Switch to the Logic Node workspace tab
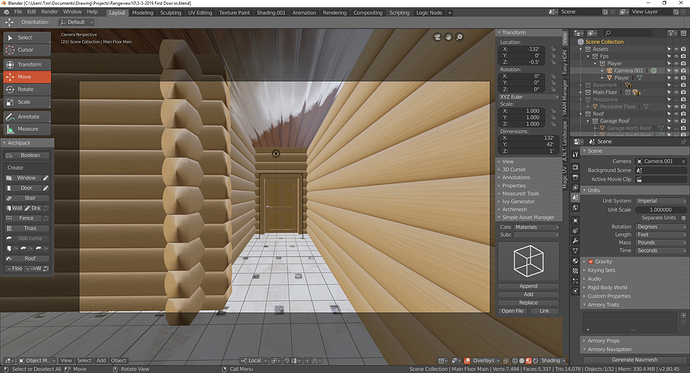The width and height of the screenshot is (690, 373). tap(429, 13)
